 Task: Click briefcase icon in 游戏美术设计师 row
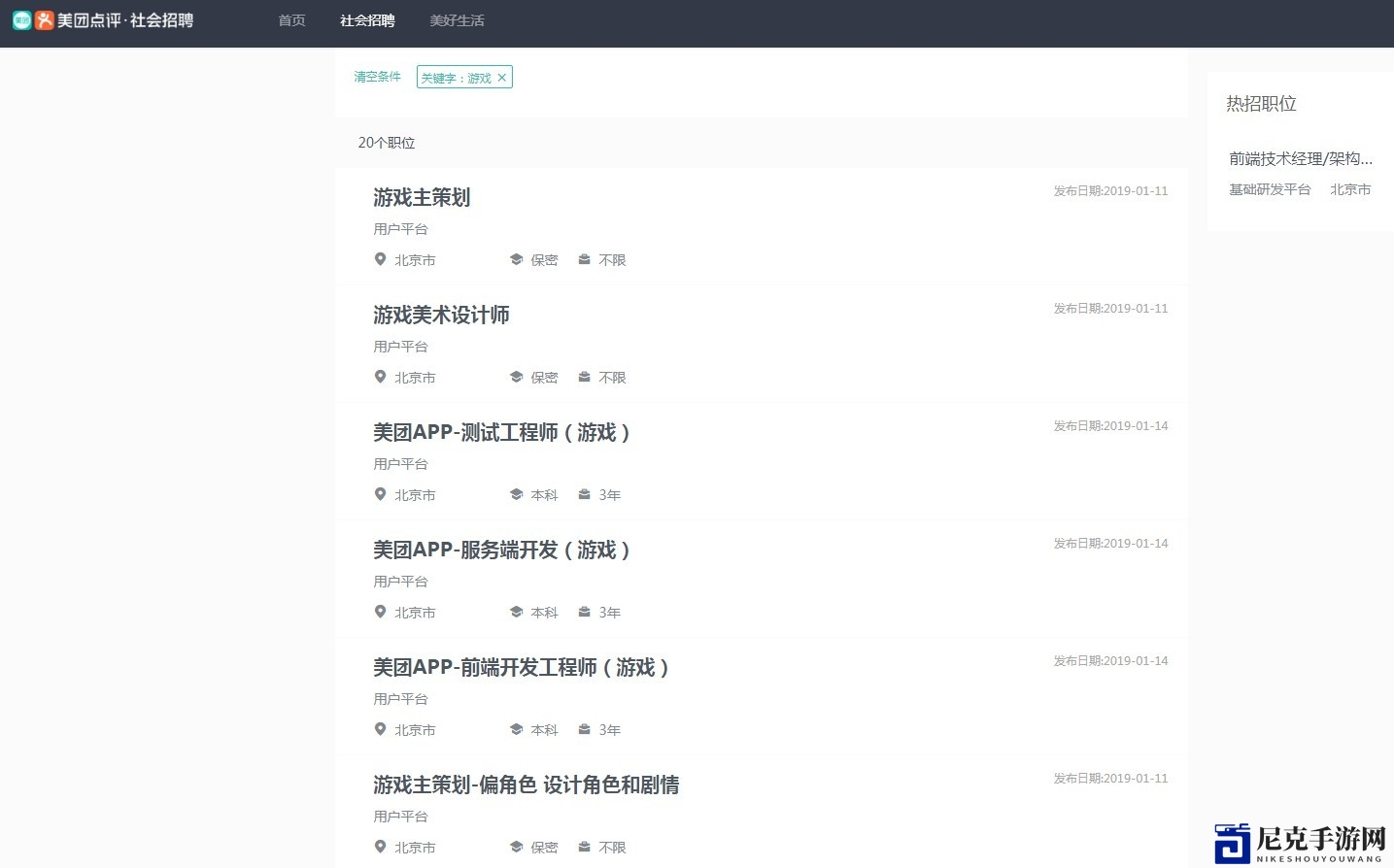(584, 377)
